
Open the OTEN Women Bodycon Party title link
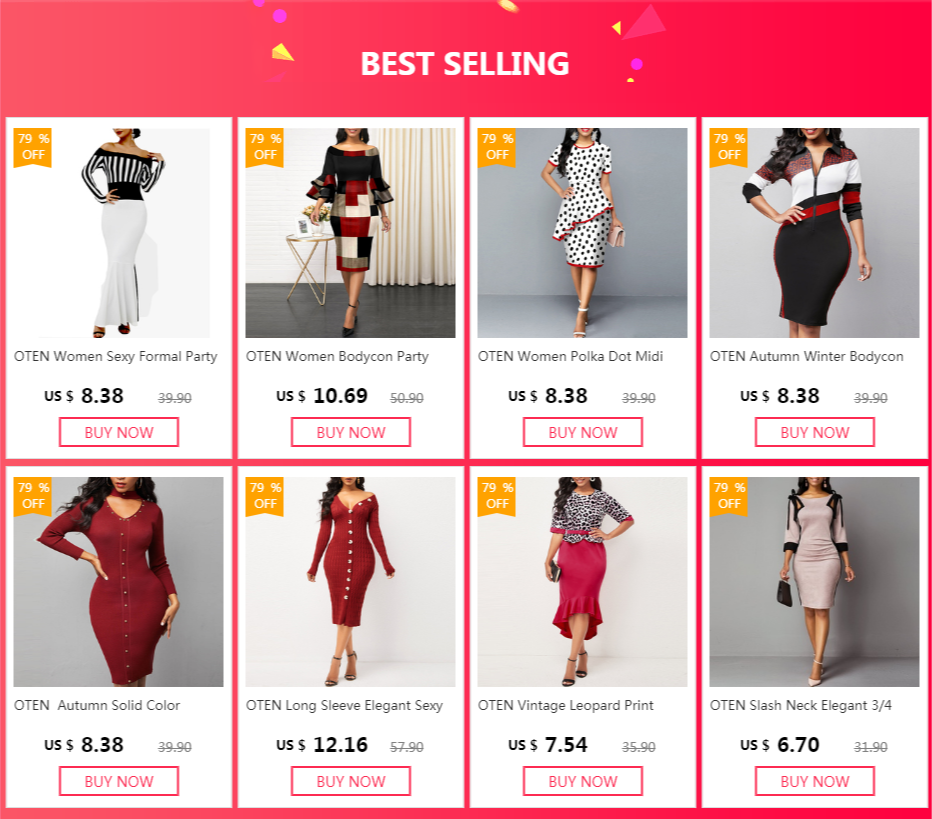(337, 357)
